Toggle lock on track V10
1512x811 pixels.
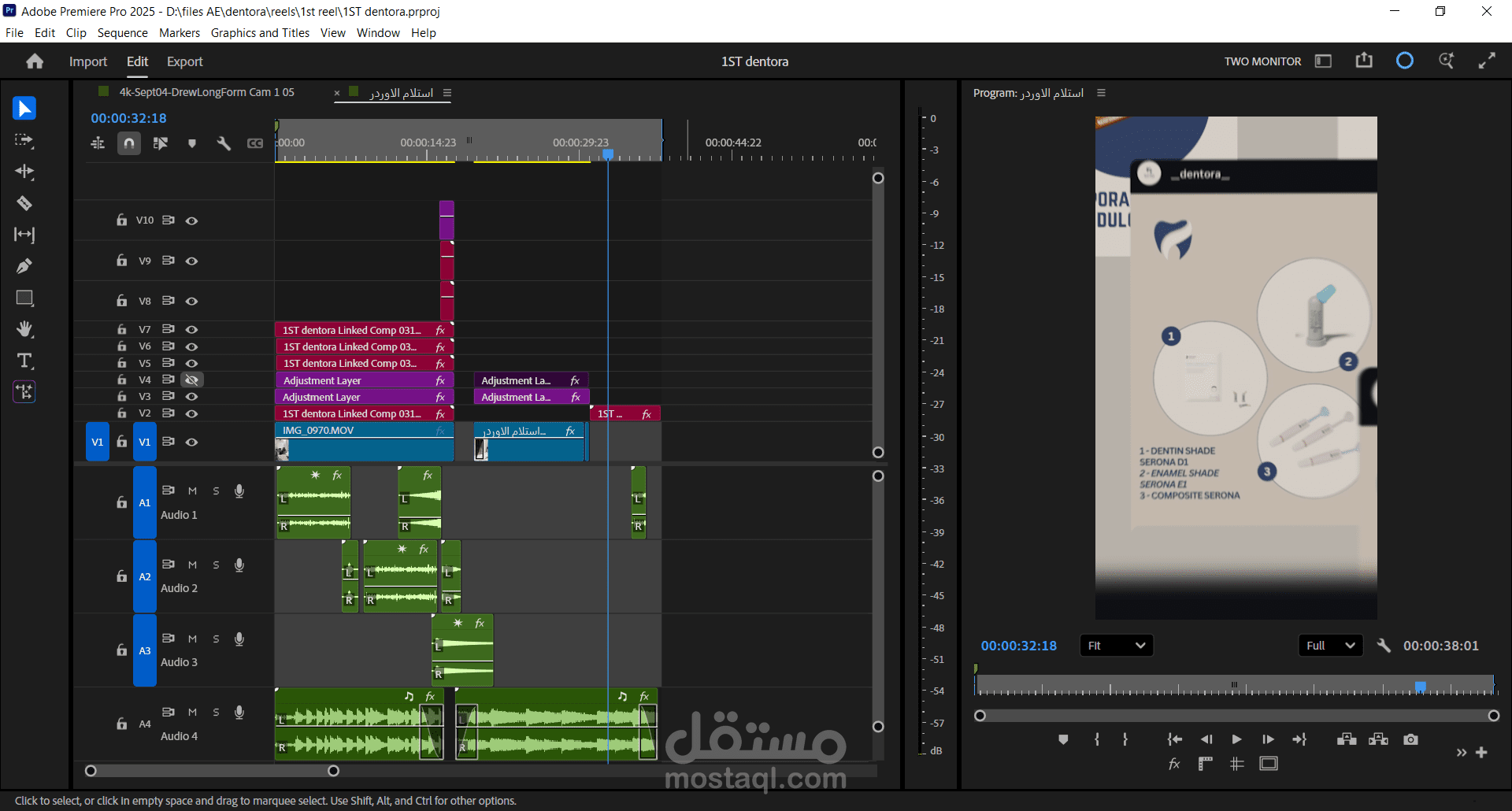(122, 220)
